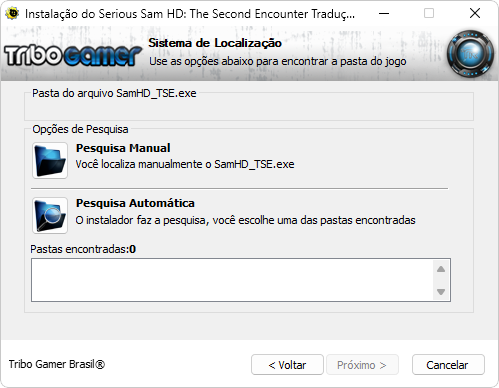Click inside the Pastas encontradas list box

pos(232,280)
